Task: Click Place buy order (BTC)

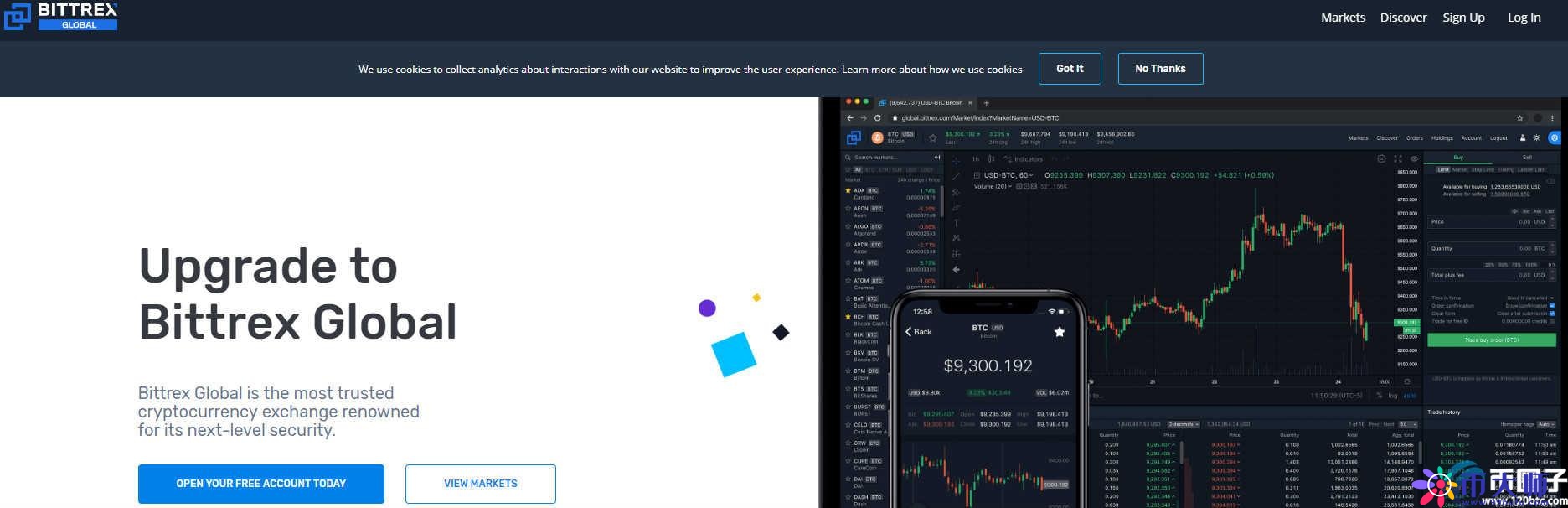Action: [x=1492, y=340]
